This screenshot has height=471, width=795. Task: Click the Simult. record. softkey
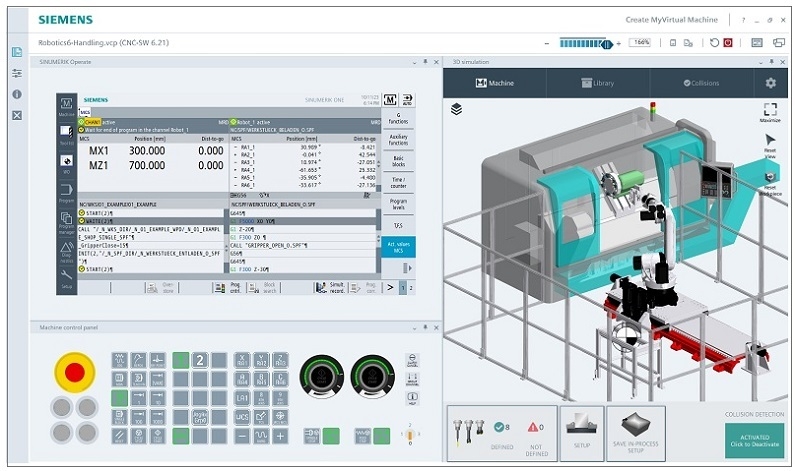[x=330, y=287]
